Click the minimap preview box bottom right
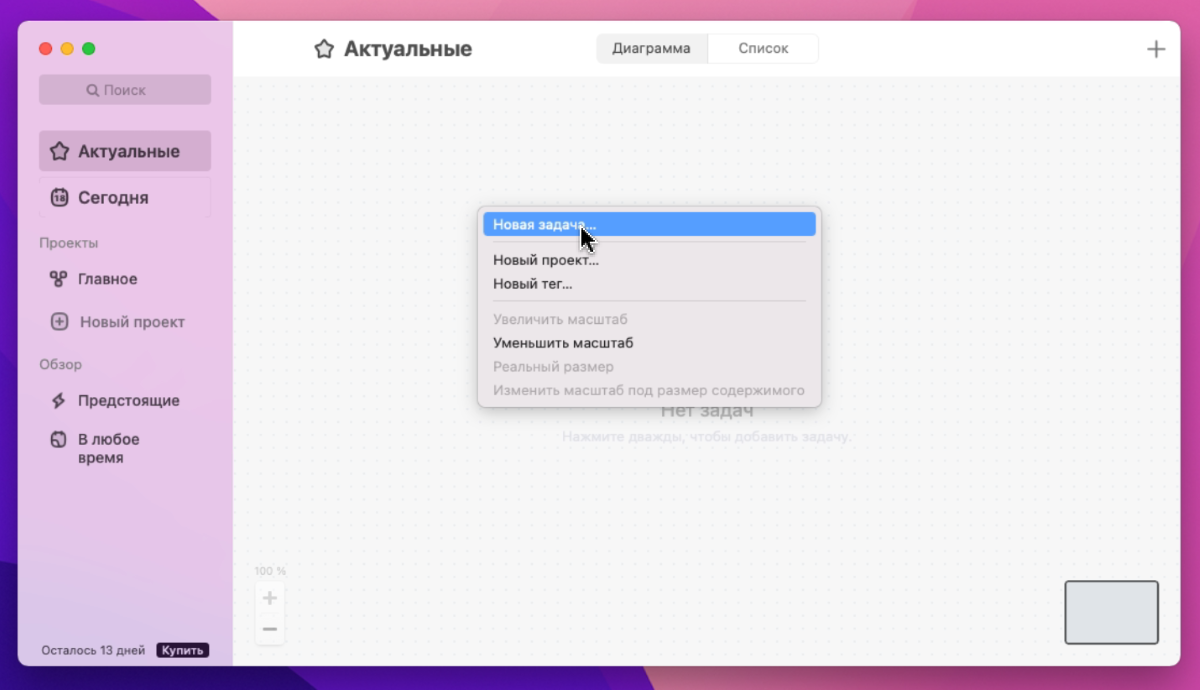 click(1110, 611)
